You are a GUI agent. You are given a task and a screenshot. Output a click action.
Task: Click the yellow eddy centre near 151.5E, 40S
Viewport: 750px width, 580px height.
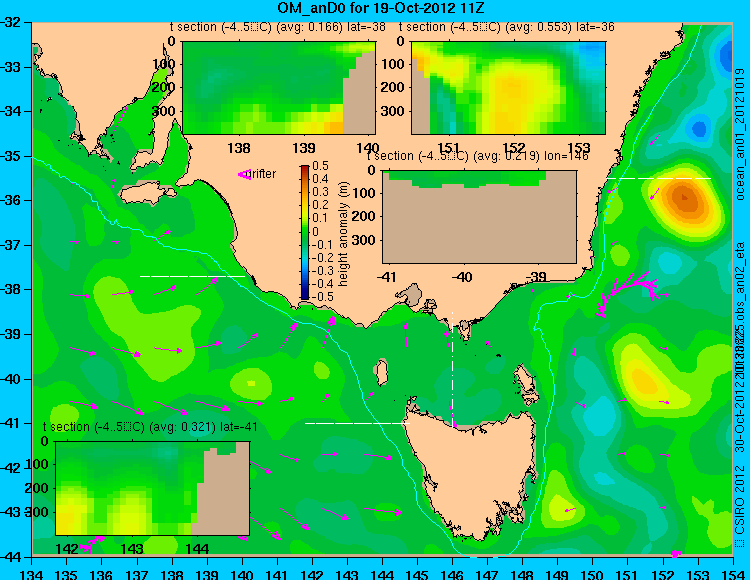coord(644,379)
